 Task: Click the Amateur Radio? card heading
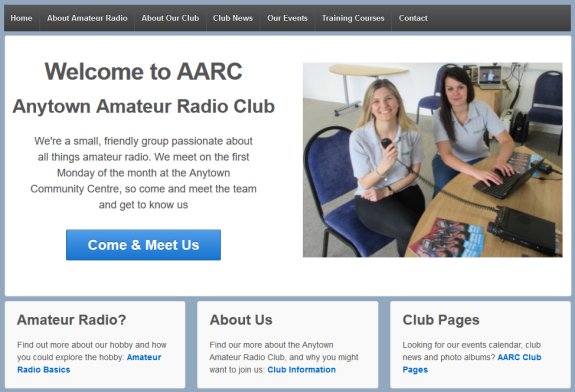click(72, 320)
